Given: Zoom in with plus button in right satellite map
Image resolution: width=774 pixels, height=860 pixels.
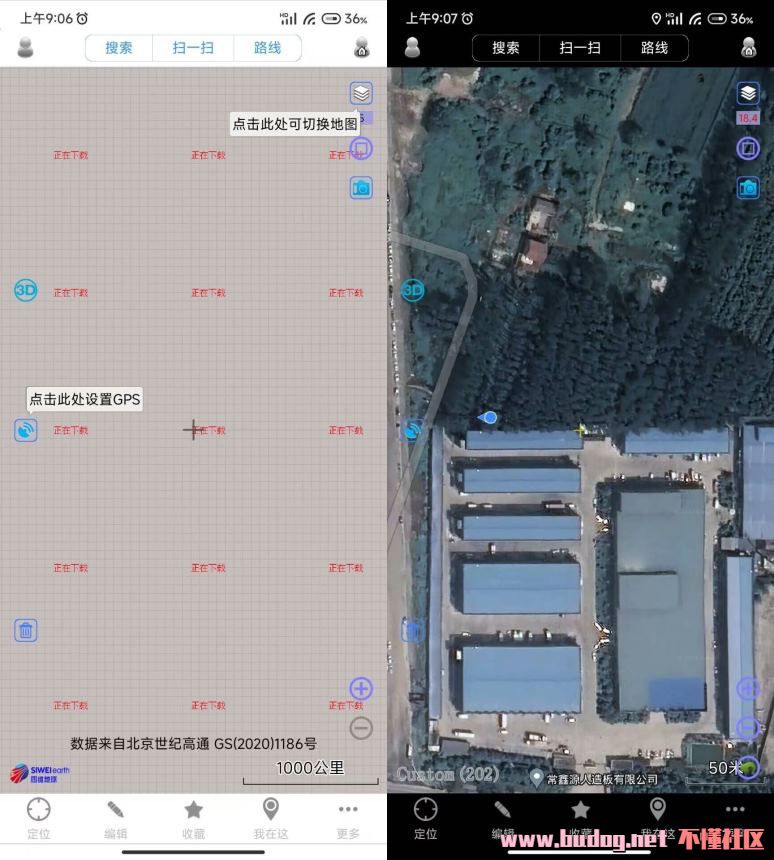Looking at the screenshot, I should [748, 688].
